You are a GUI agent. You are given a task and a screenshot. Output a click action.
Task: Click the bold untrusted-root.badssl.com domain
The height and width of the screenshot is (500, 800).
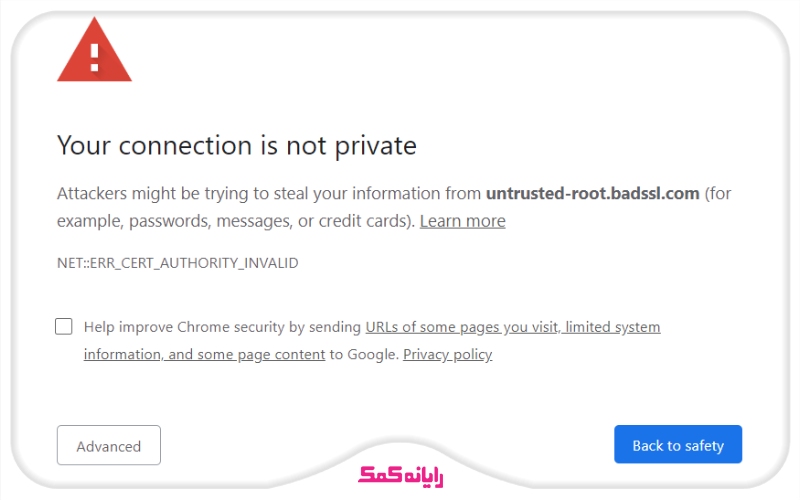click(x=592, y=193)
